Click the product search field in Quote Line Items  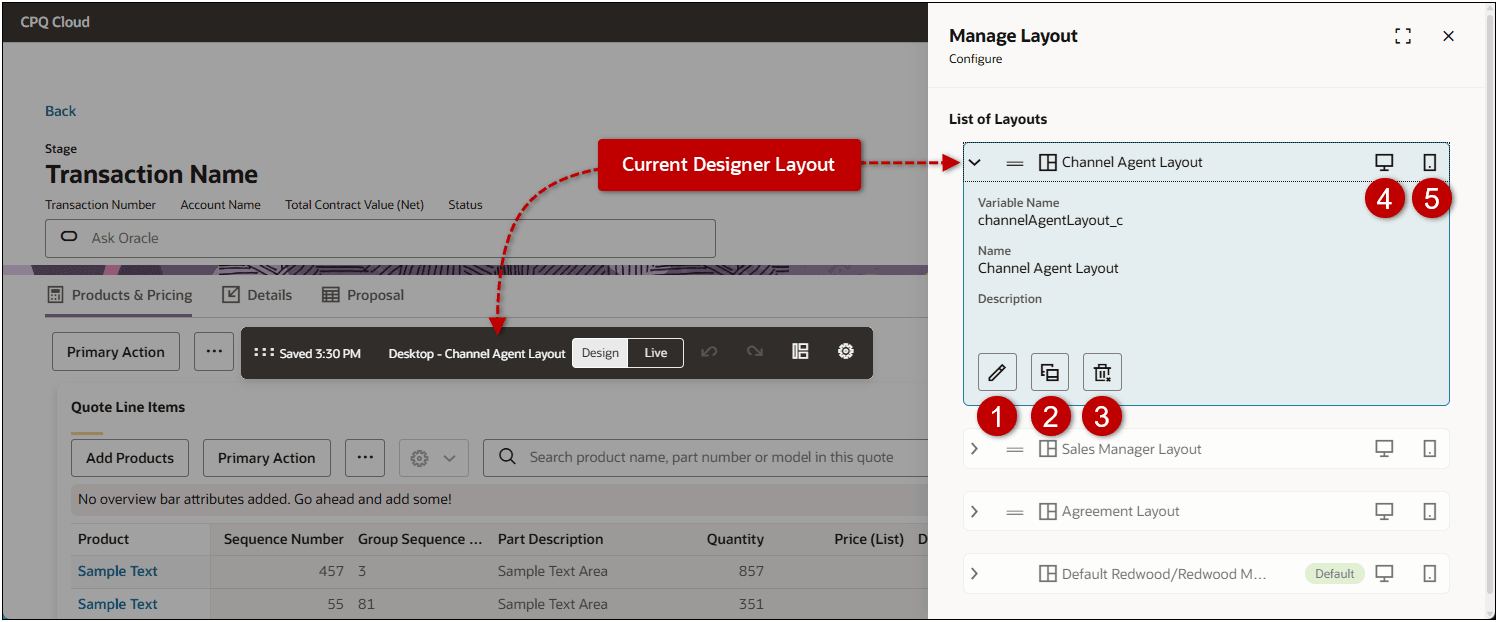coord(700,457)
